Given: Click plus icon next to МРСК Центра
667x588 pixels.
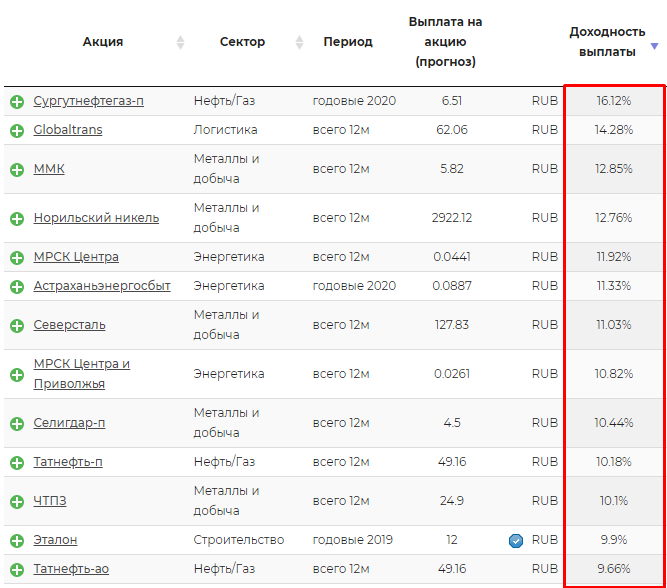Looking at the screenshot, I should 17,258.
